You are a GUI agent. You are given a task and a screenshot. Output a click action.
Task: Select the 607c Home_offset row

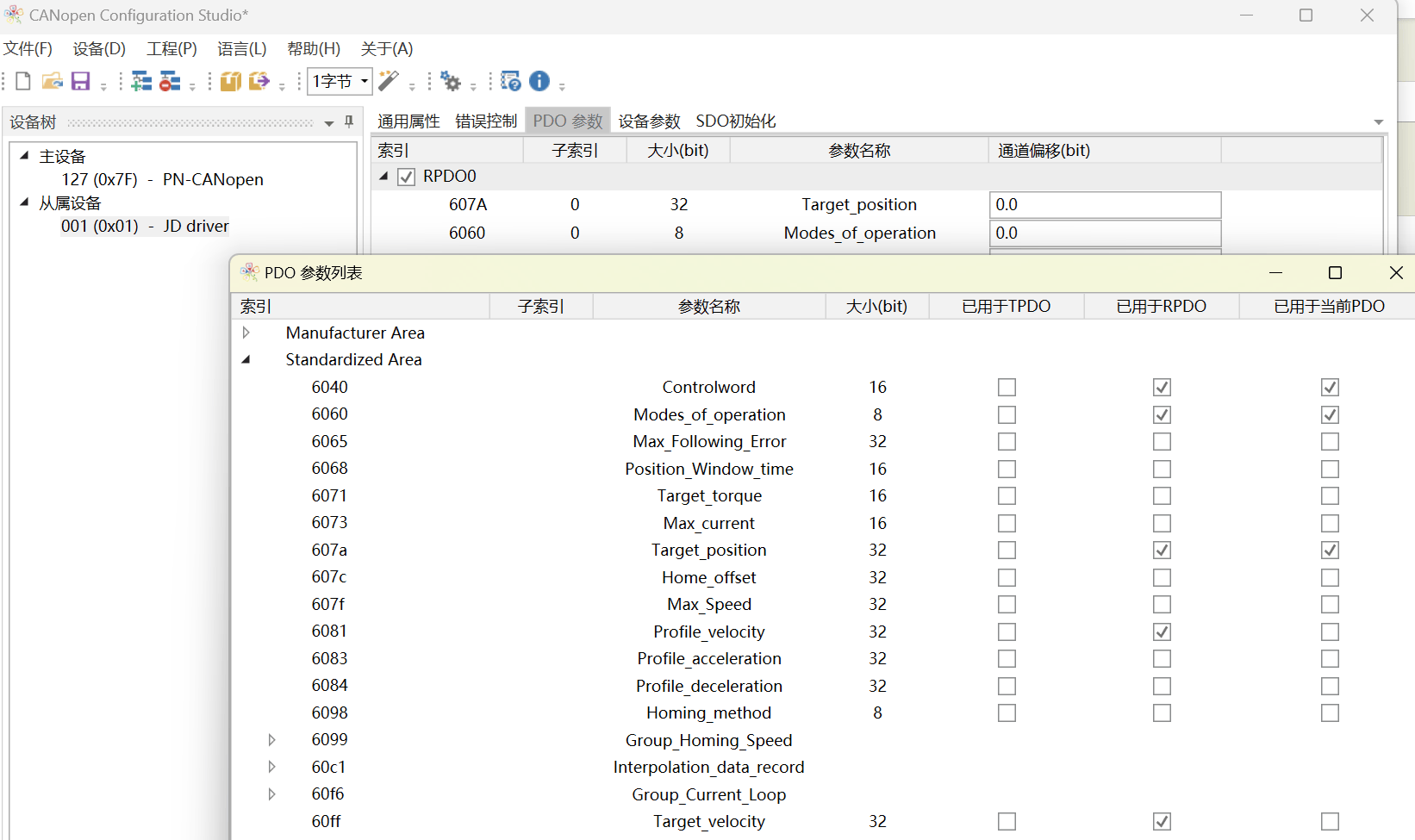pos(823,577)
